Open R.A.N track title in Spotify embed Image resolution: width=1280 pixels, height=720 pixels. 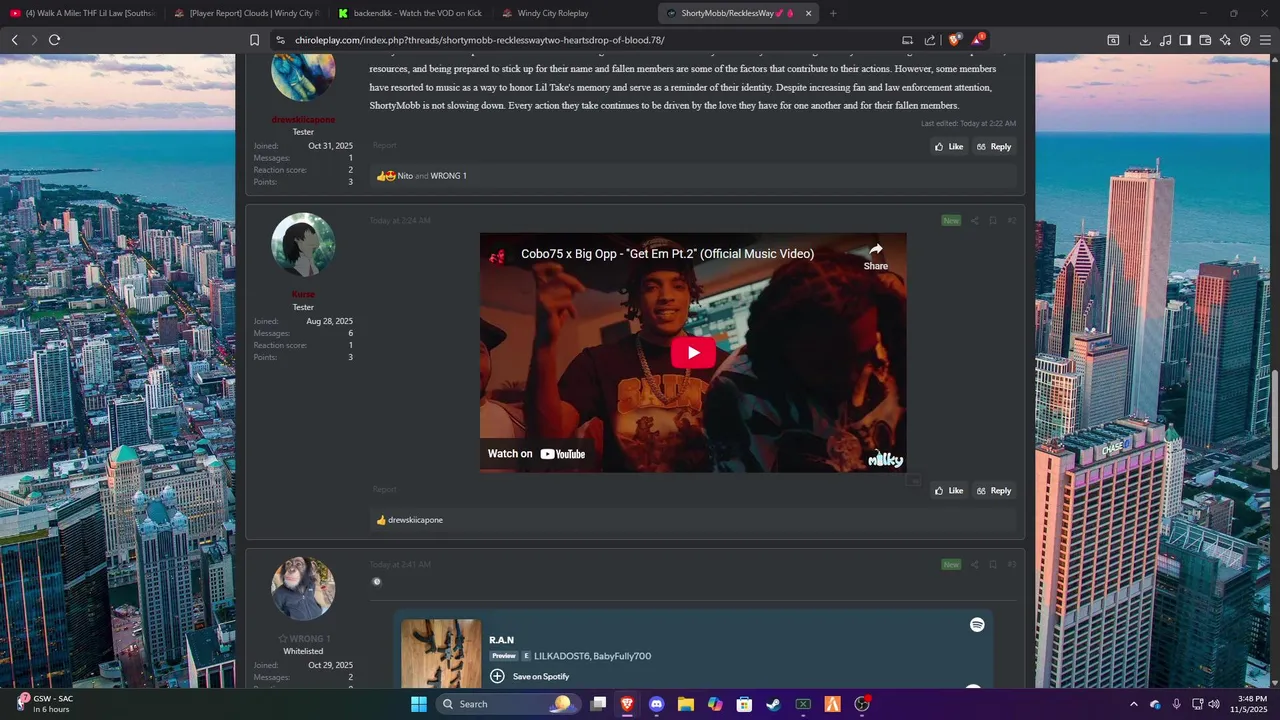point(501,640)
